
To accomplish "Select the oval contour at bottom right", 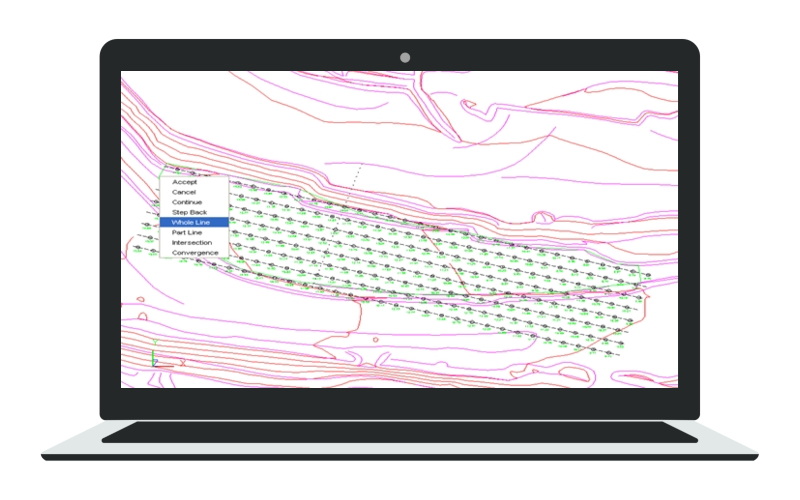I will [x=573, y=376].
